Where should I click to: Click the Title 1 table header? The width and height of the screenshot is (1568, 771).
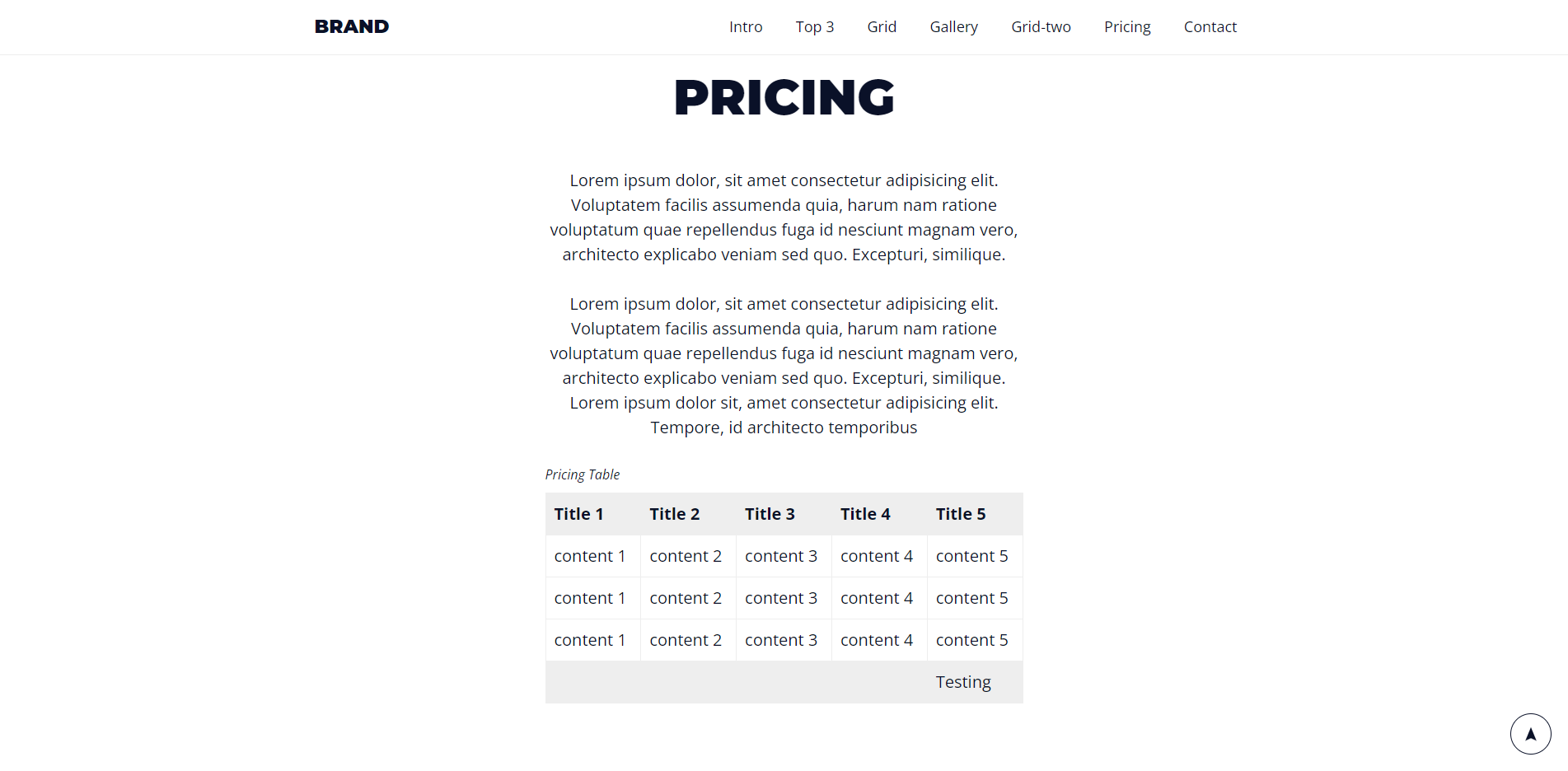[x=578, y=513]
